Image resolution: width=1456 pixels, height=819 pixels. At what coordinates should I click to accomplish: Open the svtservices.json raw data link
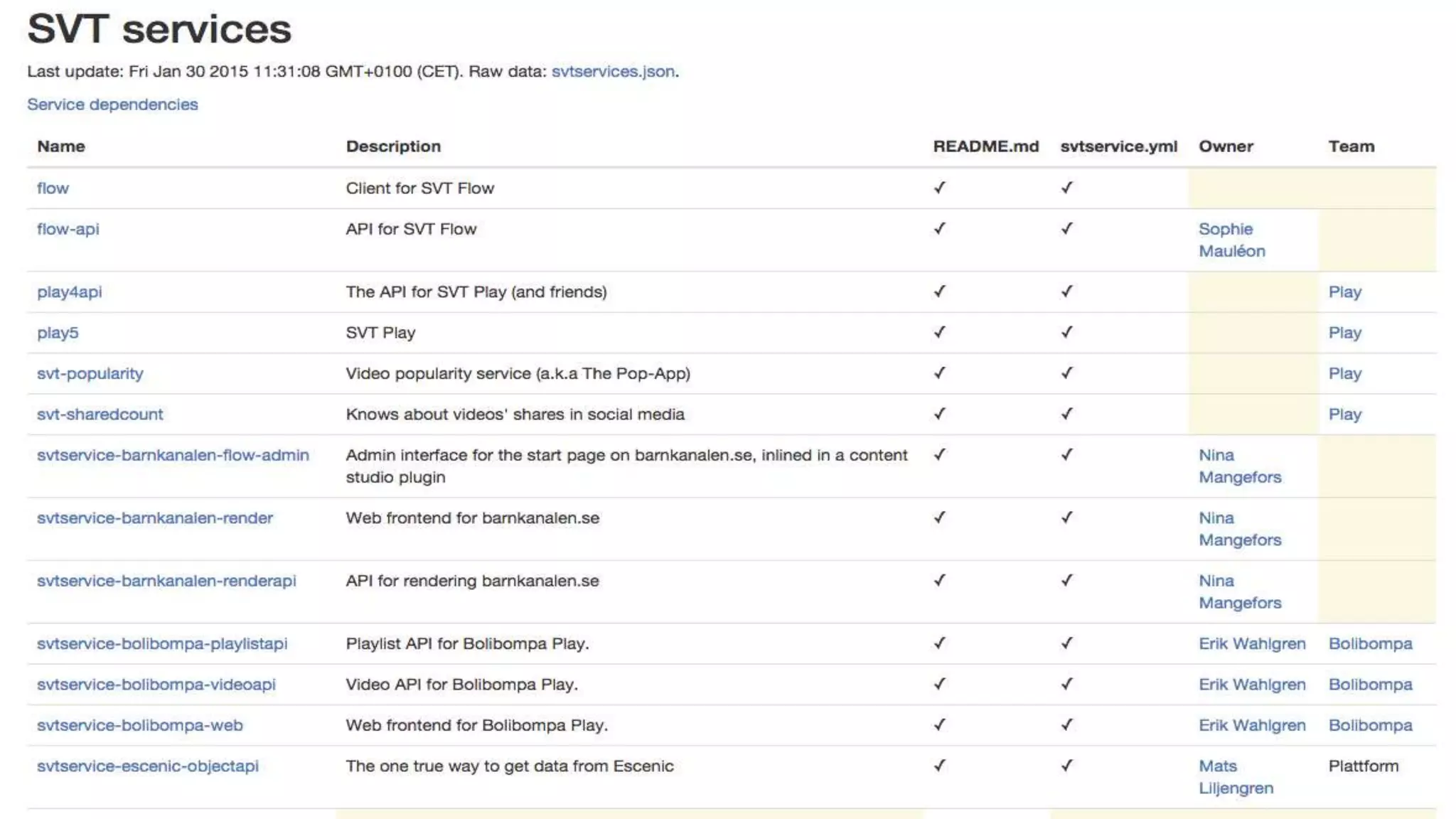click(613, 72)
